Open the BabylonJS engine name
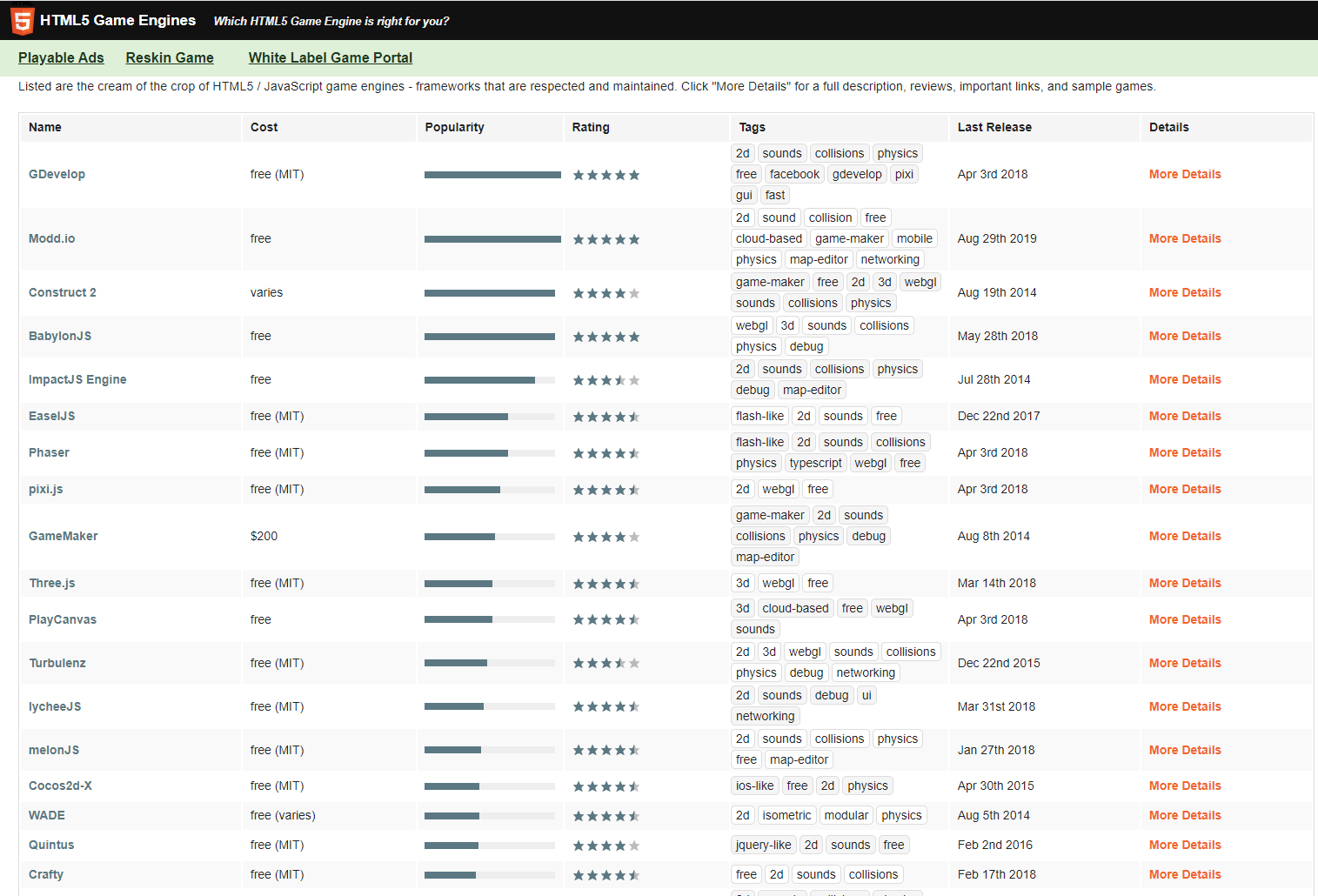This screenshot has height=896, width=1318. coord(60,336)
